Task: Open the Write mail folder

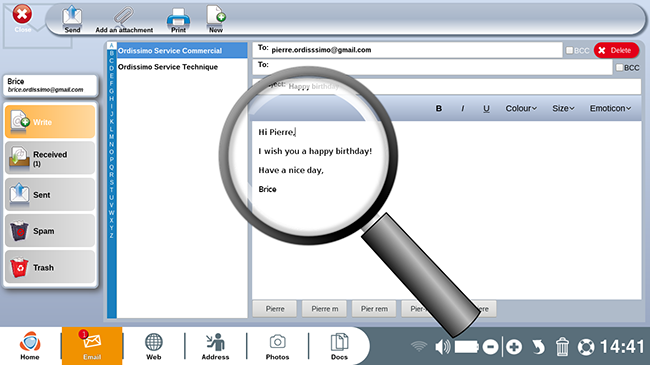Action: coord(50,122)
